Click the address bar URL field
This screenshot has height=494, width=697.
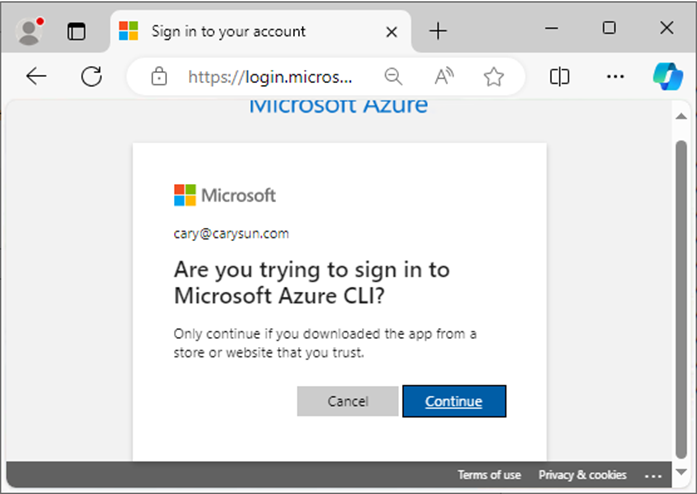[x=270, y=77]
